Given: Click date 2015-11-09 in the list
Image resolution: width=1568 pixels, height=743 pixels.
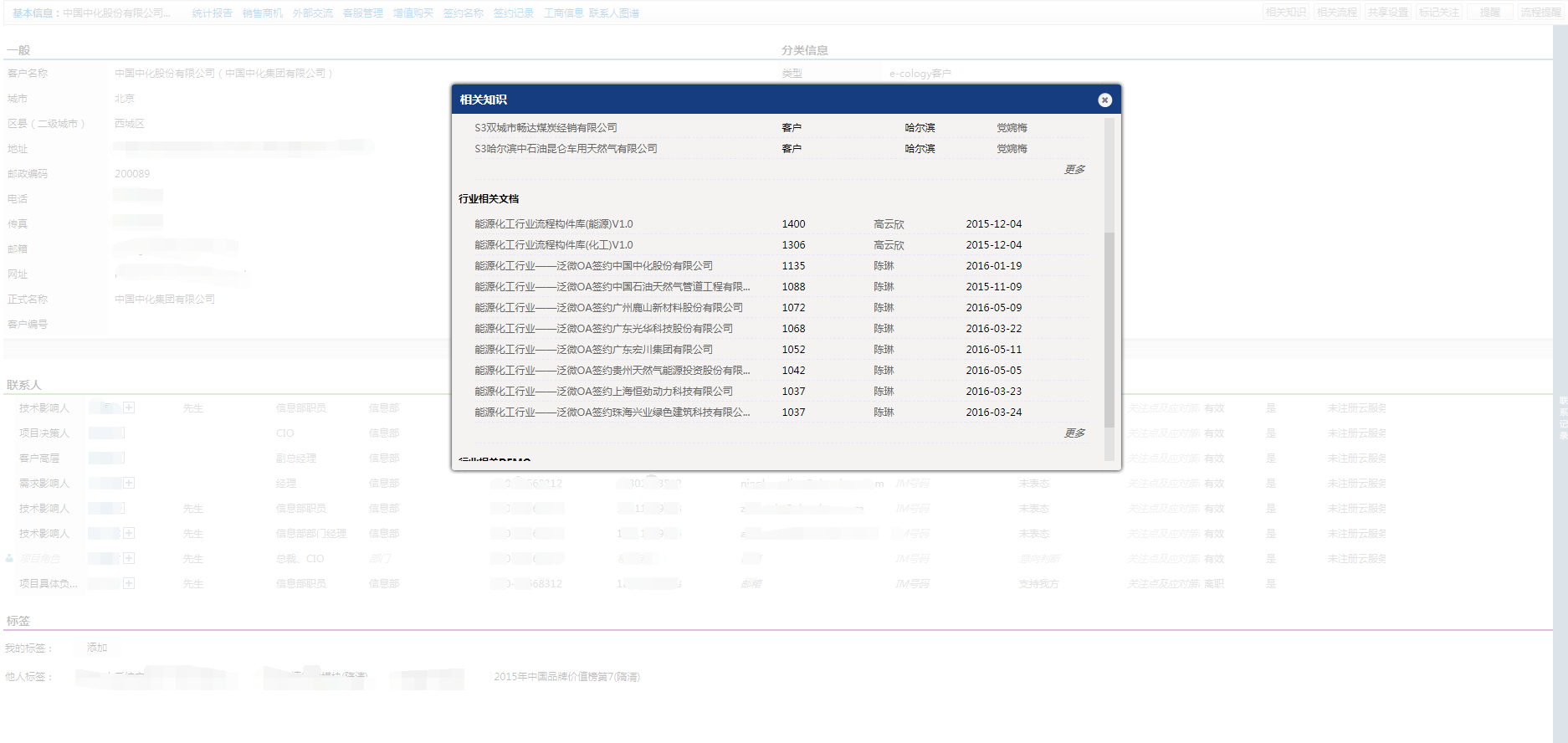Looking at the screenshot, I should click(993, 287).
